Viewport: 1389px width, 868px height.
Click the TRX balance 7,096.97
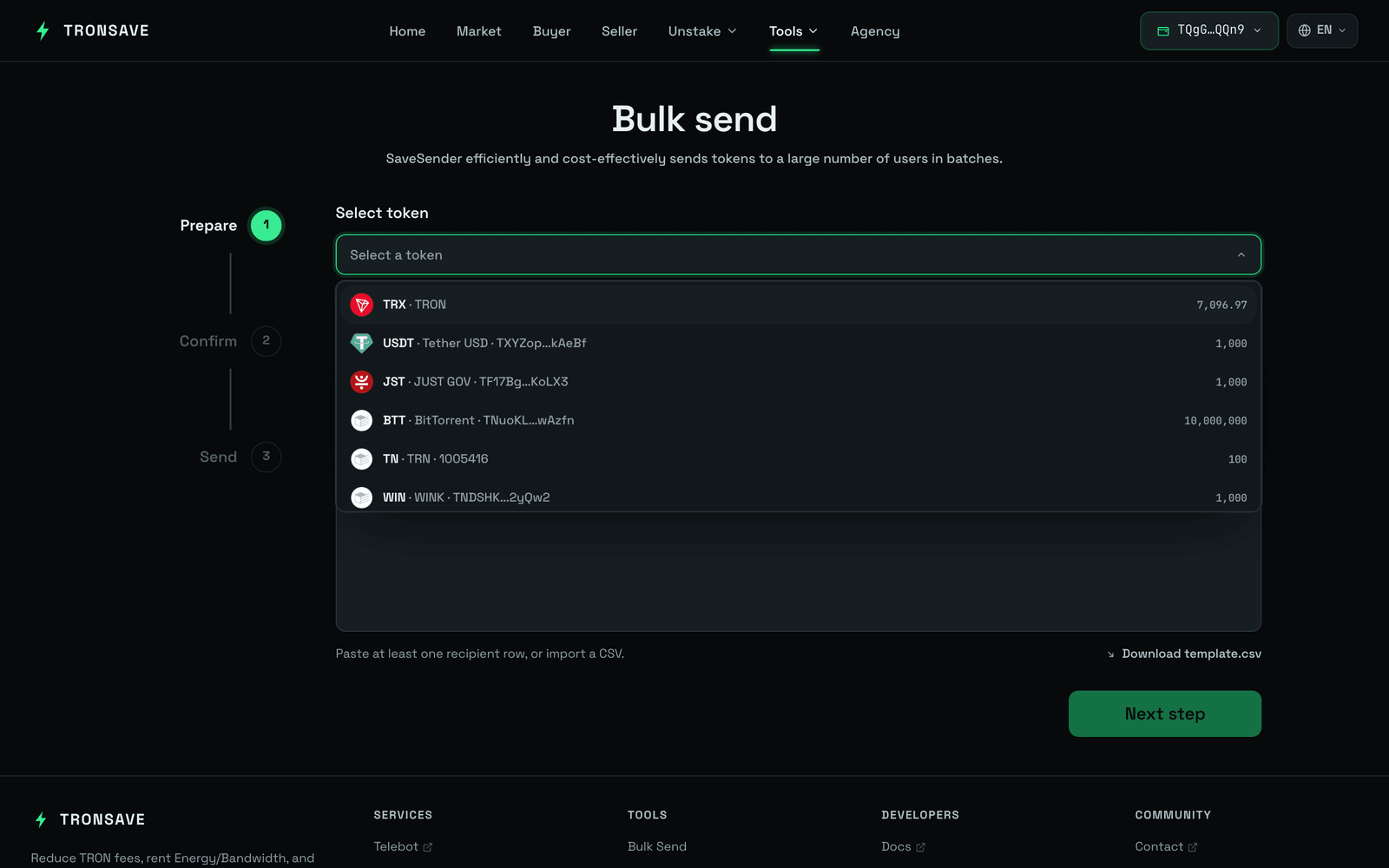pyautogui.click(x=1221, y=305)
